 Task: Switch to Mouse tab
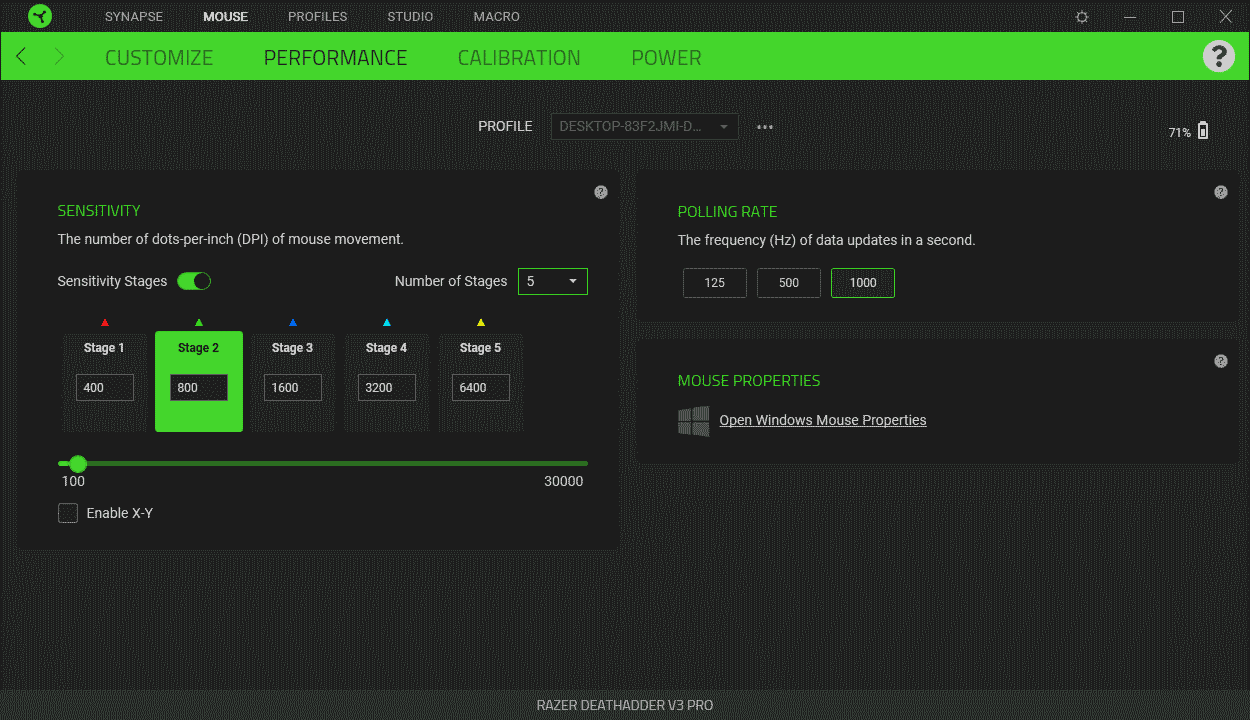point(225,17)
